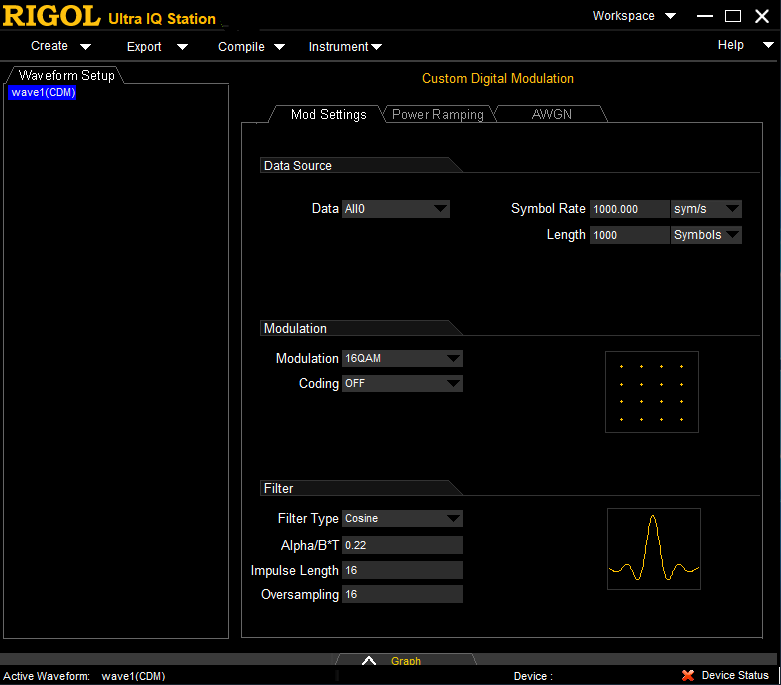Image resolution: width=781 pixels, height=685 pixels.
Task: Click the 16QAM constellation diagram preview
Action: tap(651, 392)
